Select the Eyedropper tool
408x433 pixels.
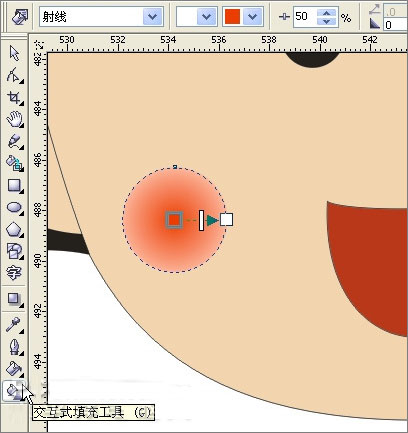coord(14,325)
